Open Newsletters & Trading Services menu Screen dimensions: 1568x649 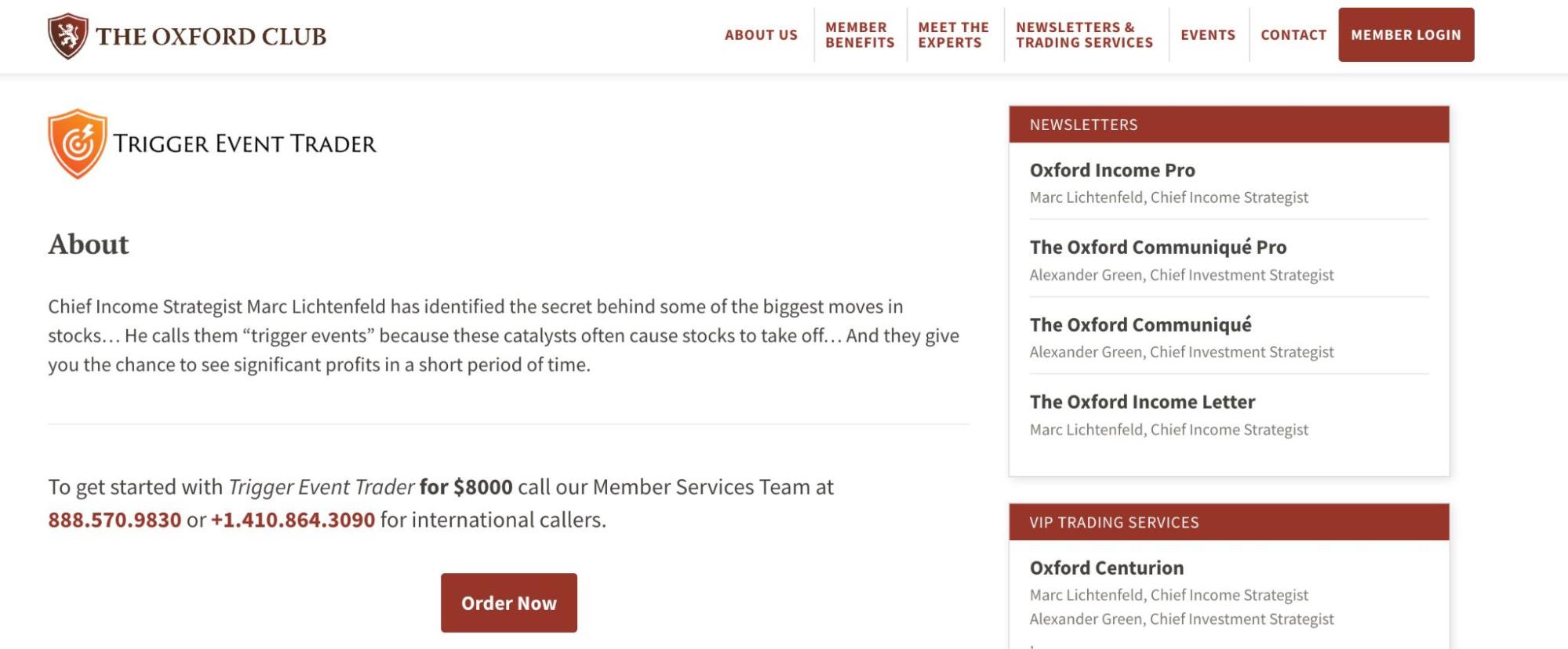(x=1084, y=35)
